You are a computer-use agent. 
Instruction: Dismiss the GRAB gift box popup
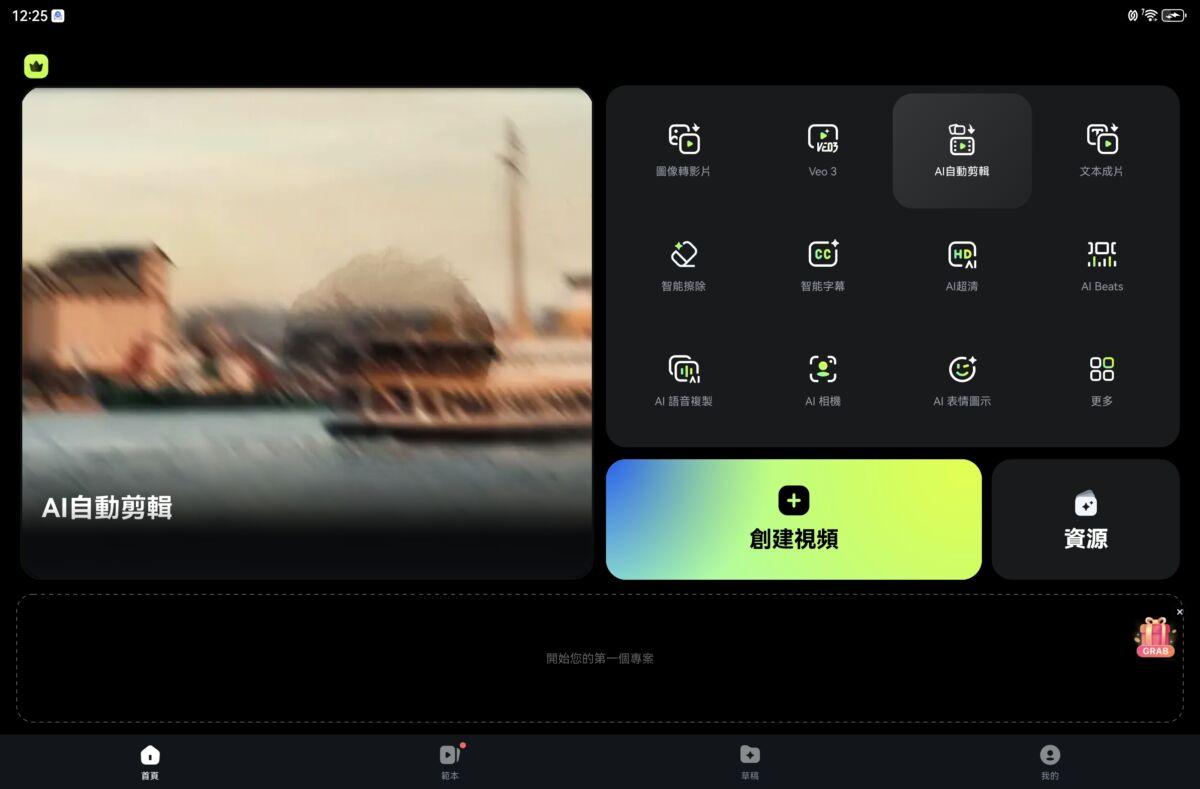(x=1180, y=612)
